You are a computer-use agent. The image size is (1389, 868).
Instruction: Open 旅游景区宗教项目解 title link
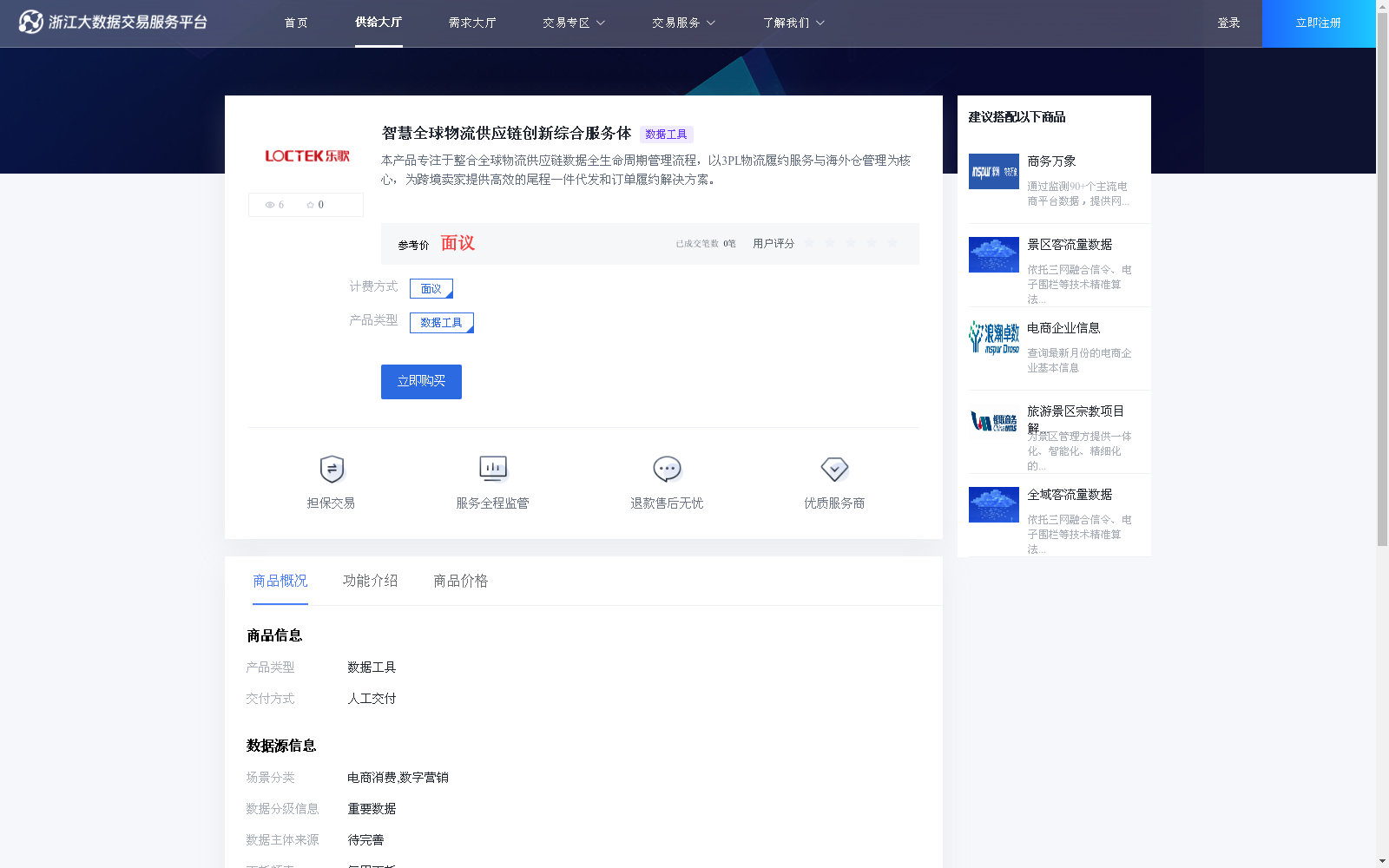tap(1076, 419)
